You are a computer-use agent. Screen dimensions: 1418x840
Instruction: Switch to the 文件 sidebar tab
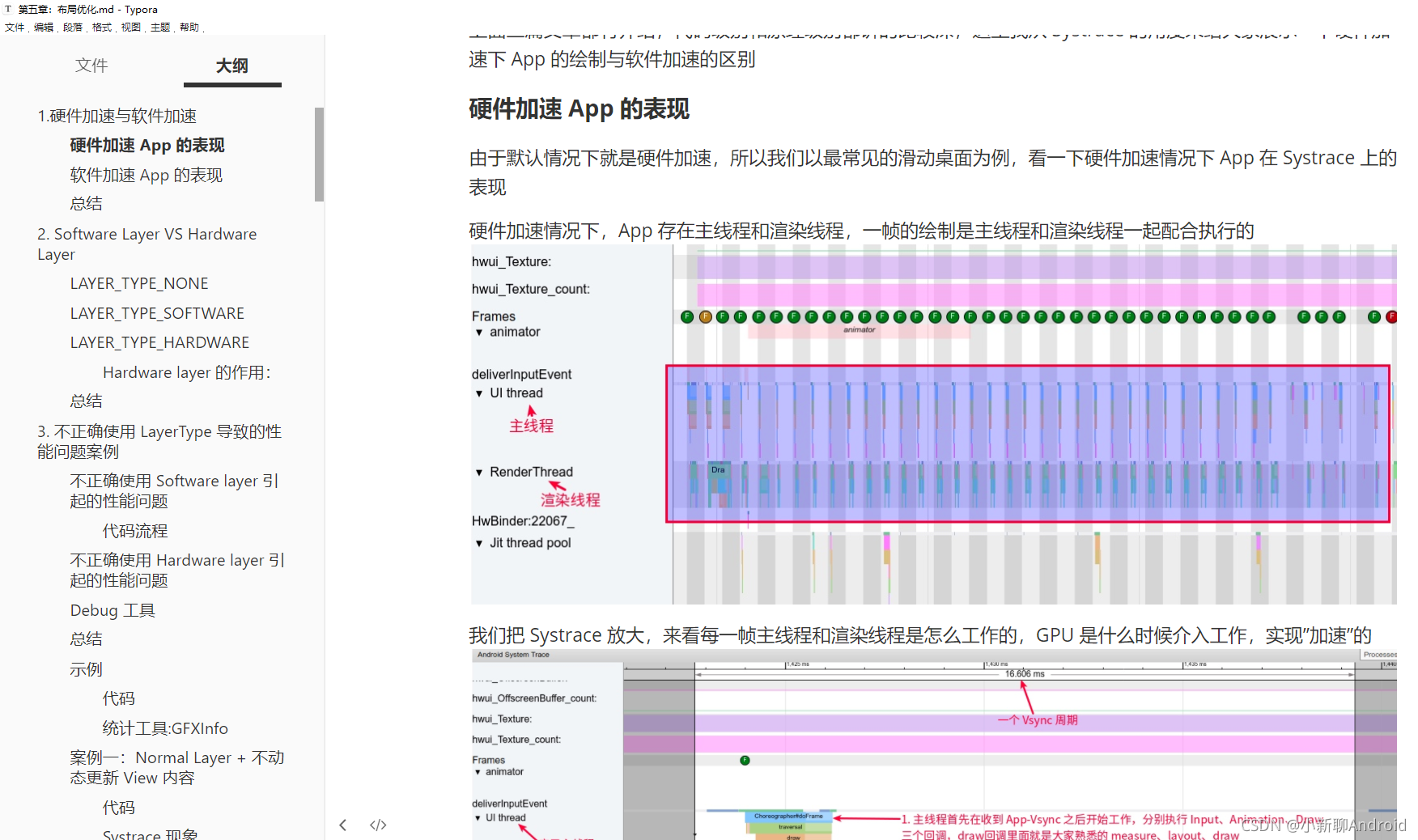91,66
